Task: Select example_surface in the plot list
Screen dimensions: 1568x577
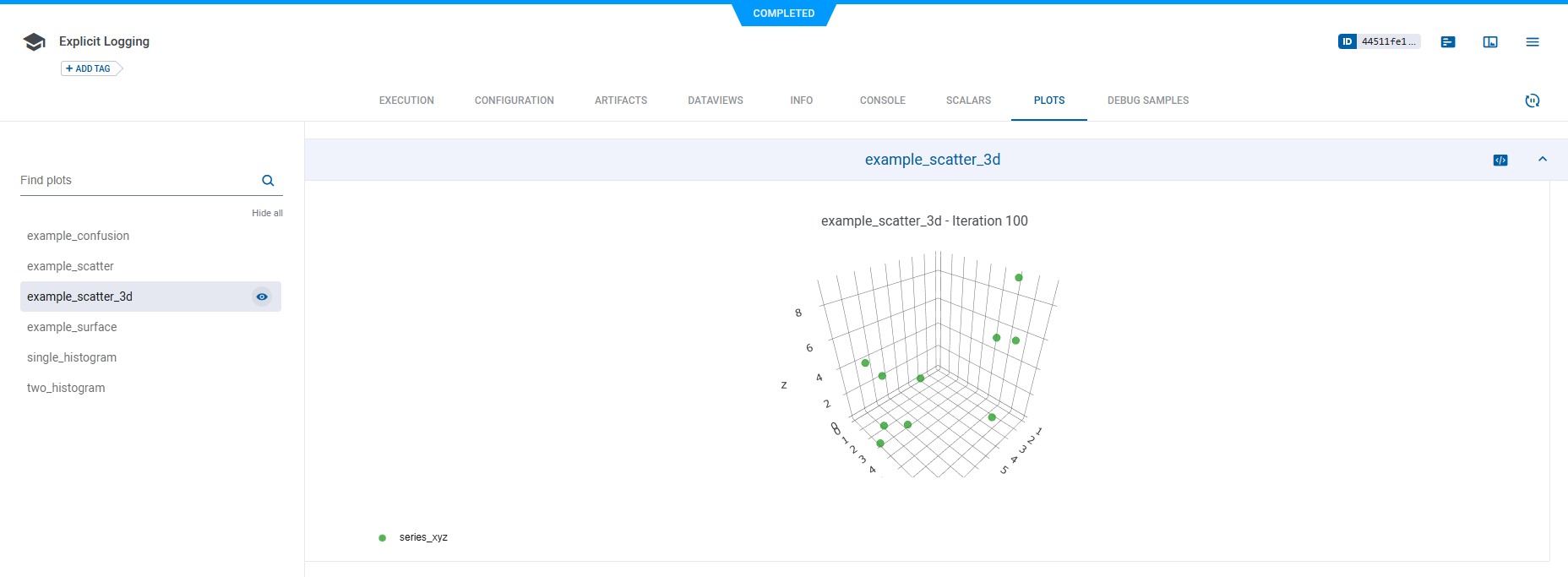Action: click(x=72, y=327)
